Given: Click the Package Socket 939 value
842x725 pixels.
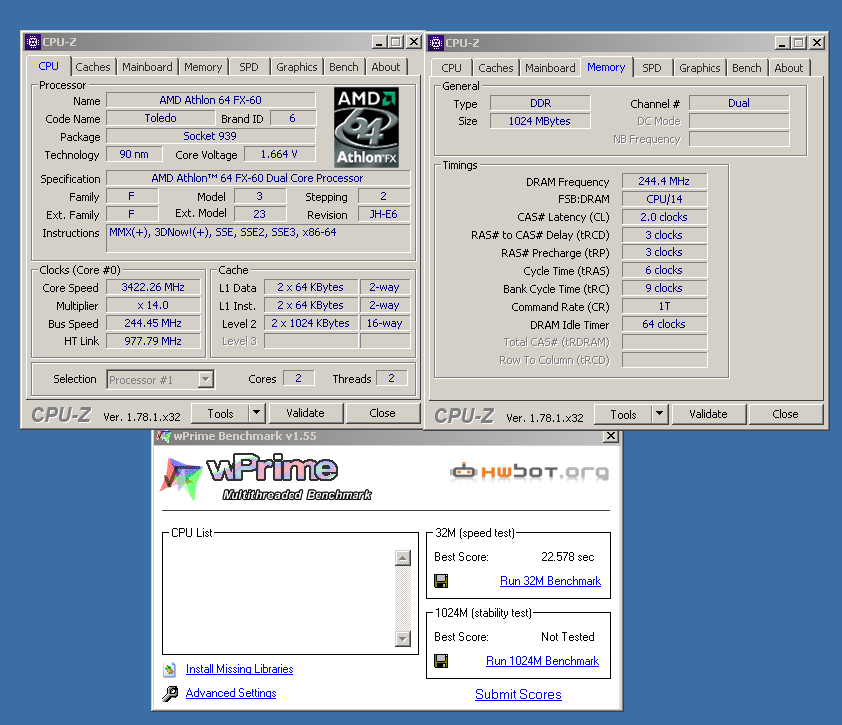Looking at the screenshot, I should [210, 136].
